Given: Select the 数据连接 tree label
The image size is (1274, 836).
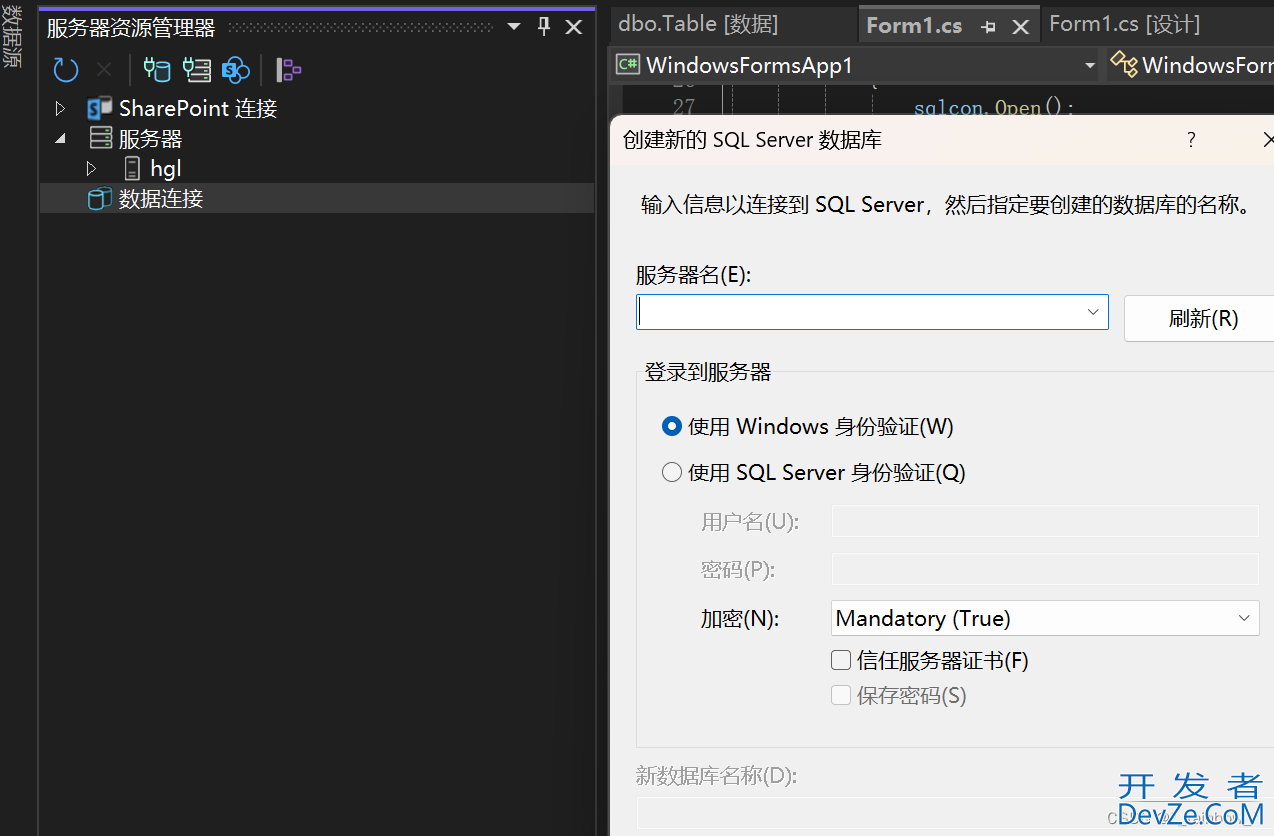Looking at the screenshot, I should (x=161, y=199).
